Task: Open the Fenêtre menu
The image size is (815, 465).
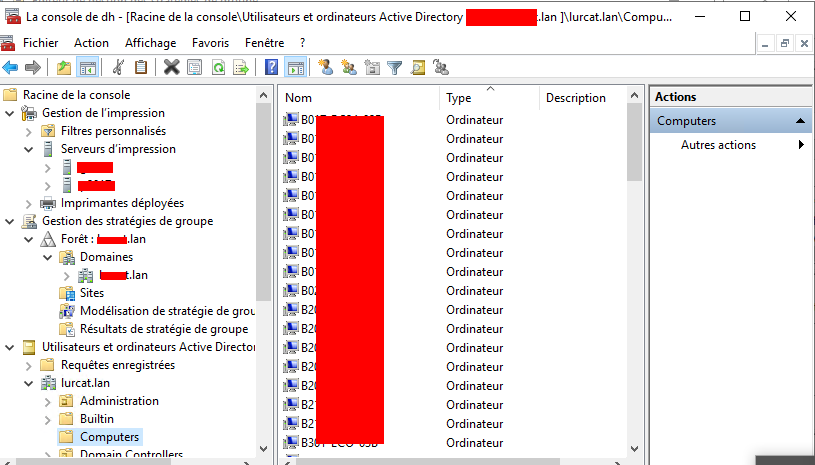Action: tap(264, 43)
